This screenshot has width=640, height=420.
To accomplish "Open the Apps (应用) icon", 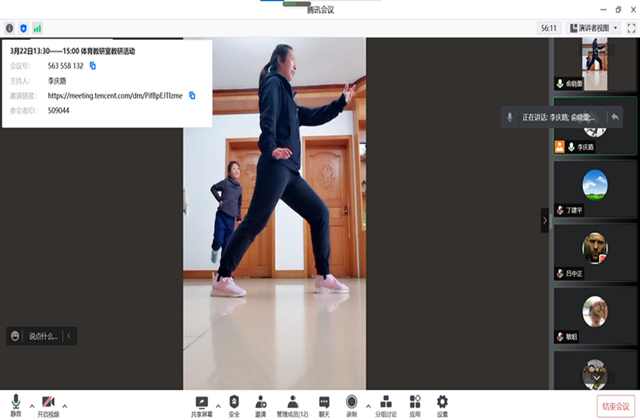I will tap(415, 404).
